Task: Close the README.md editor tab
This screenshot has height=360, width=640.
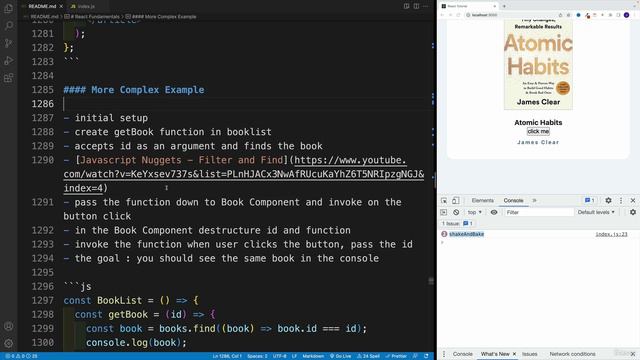Action: 61,6
